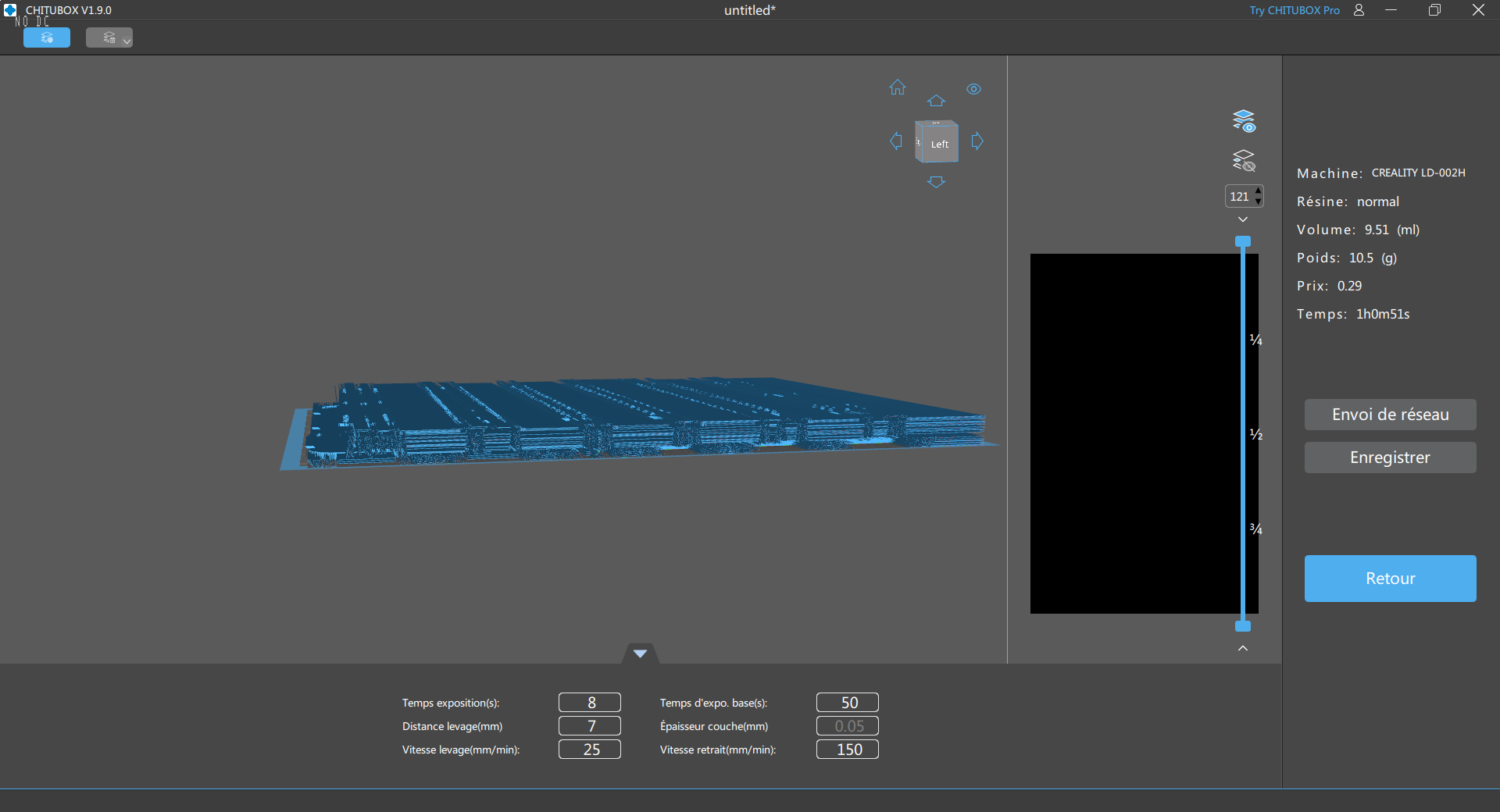Click the Envoi de réseau button
The image size is (1500, 812).
(x=1391, y=415)
